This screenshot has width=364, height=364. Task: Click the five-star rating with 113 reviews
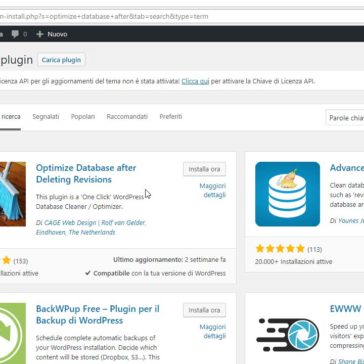coord(280,249)
